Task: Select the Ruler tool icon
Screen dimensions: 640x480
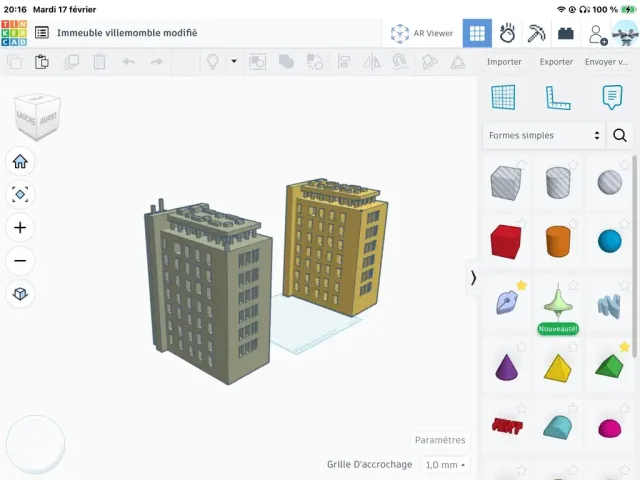Action: point(558,98)
